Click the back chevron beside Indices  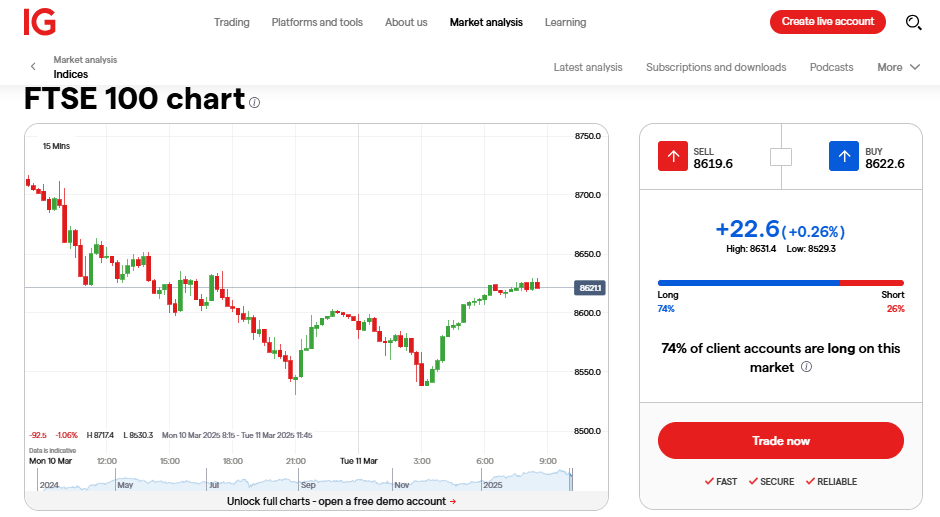coord(33,67)
